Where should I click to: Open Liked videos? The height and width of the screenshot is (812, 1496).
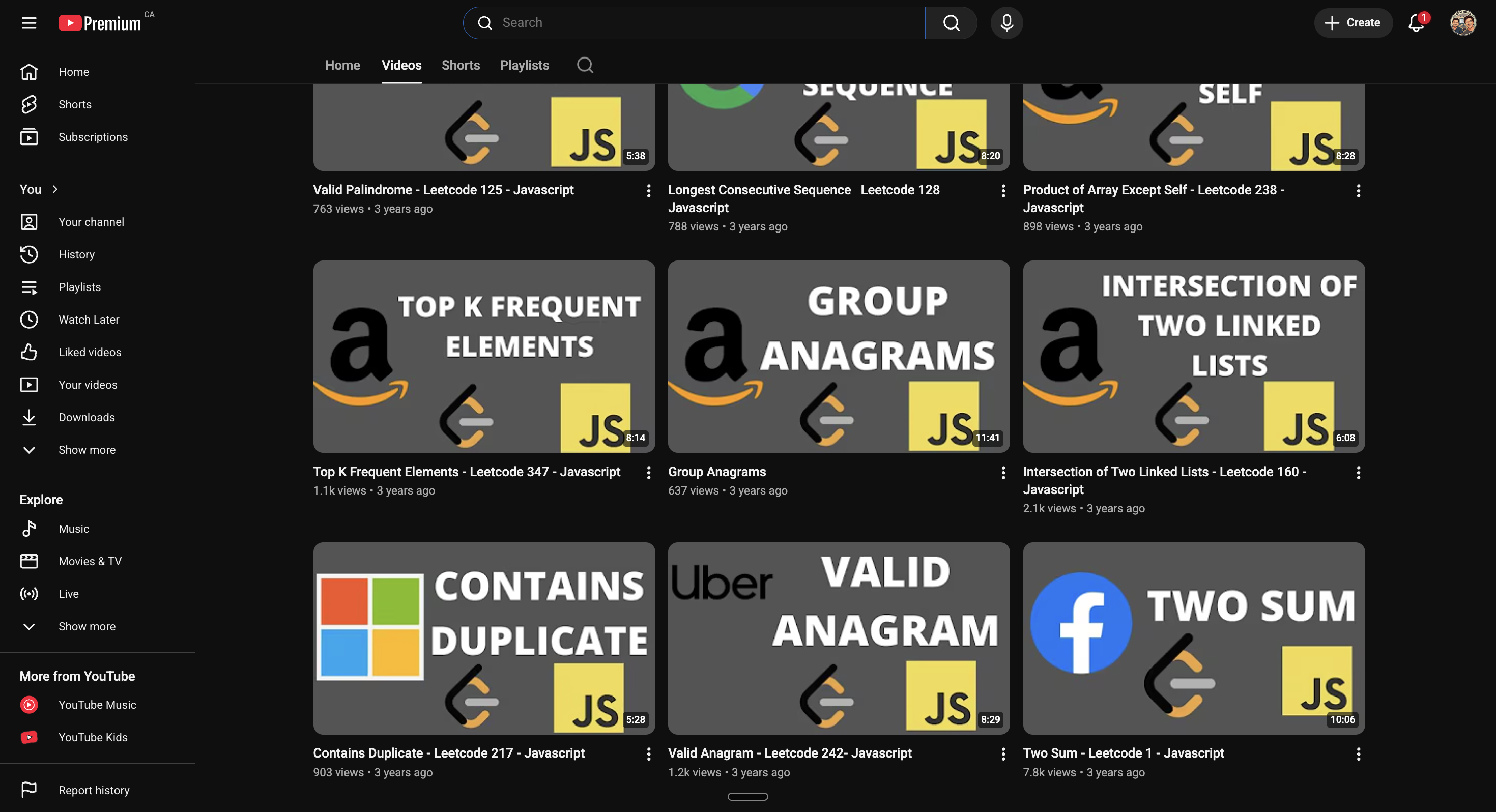click(98, 352)
